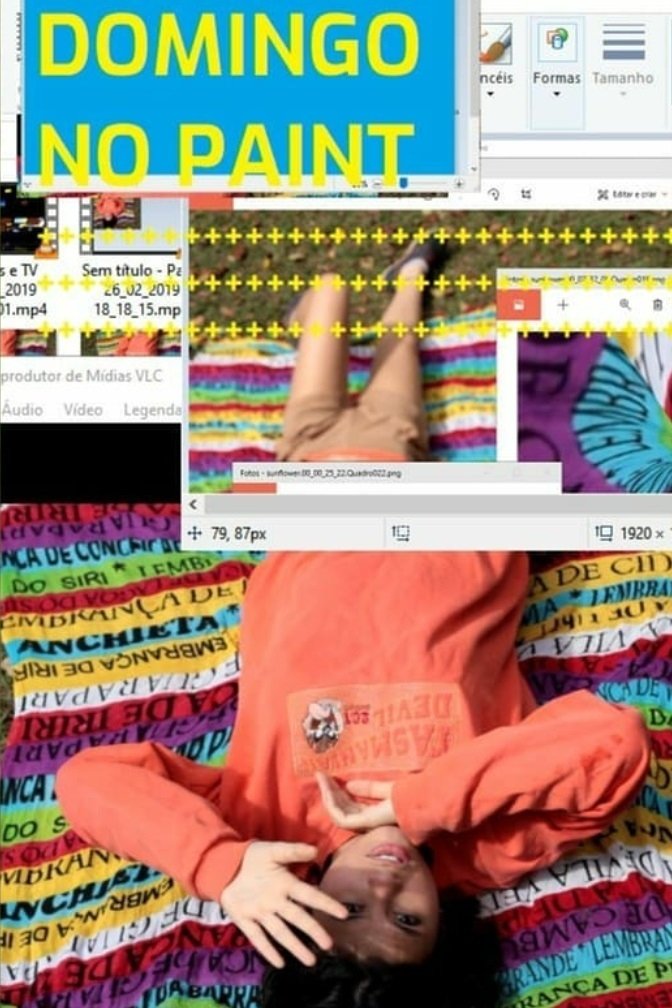The image size is (672, 1008).
Task: Click the Paint zoom slider handle
Action: coord(402,184)
